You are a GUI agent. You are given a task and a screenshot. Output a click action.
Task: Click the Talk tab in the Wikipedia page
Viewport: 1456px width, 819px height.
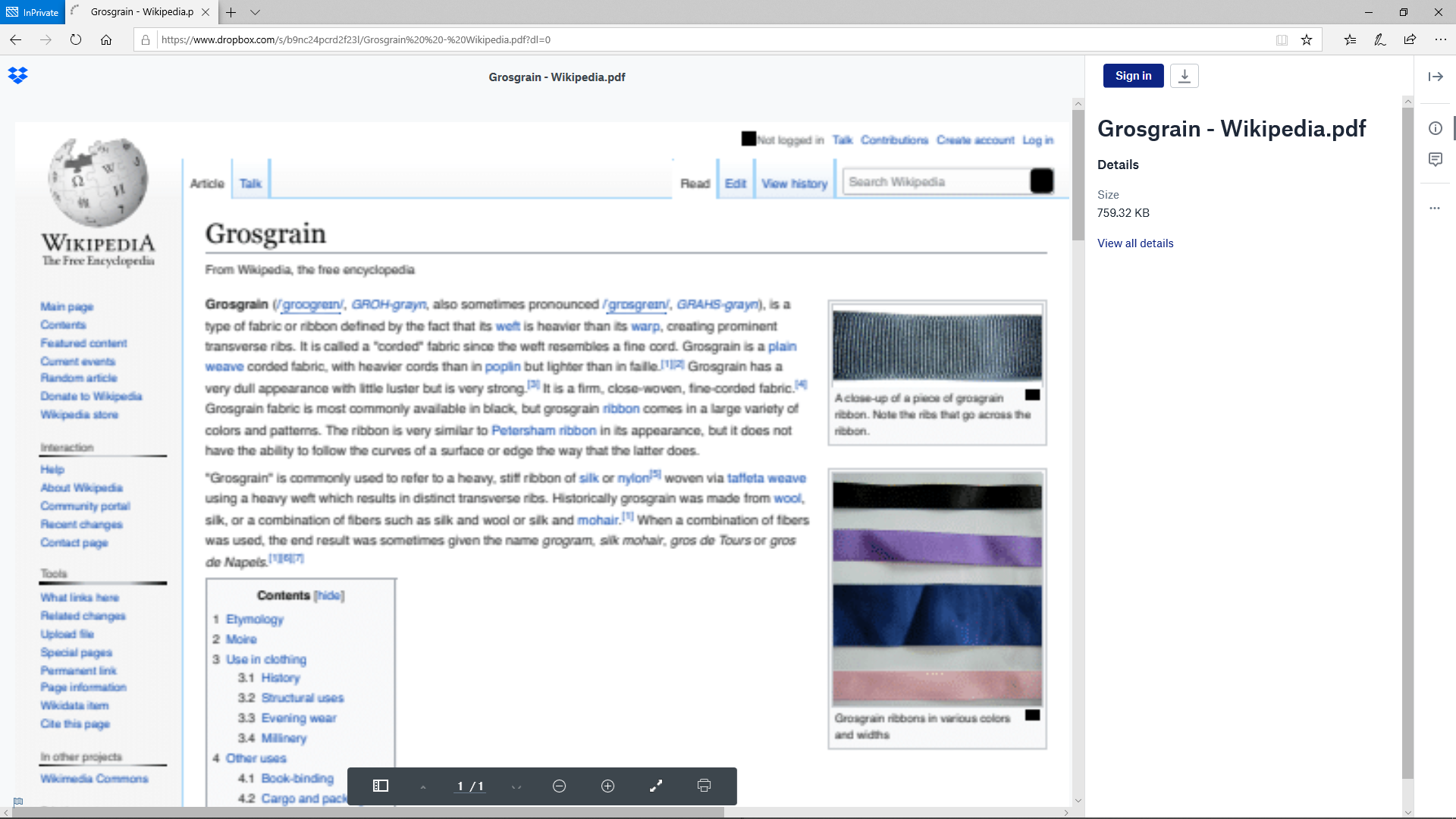click(250, 184)
